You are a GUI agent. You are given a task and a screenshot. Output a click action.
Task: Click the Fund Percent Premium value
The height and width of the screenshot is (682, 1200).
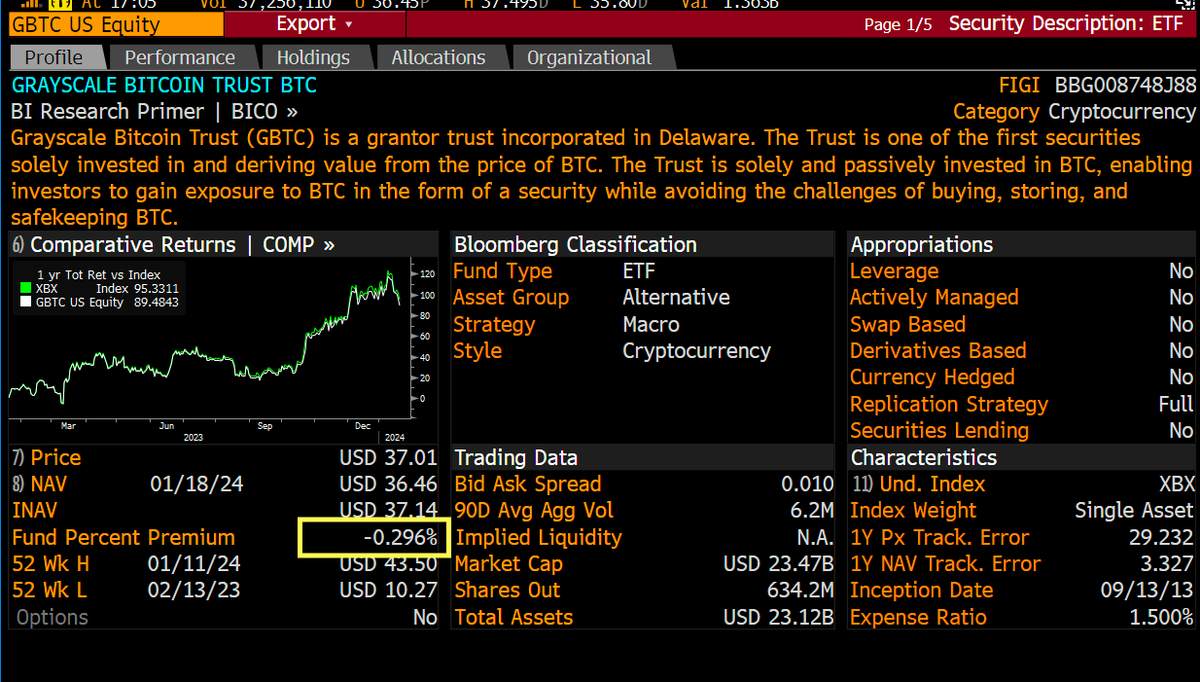(400, 537)
